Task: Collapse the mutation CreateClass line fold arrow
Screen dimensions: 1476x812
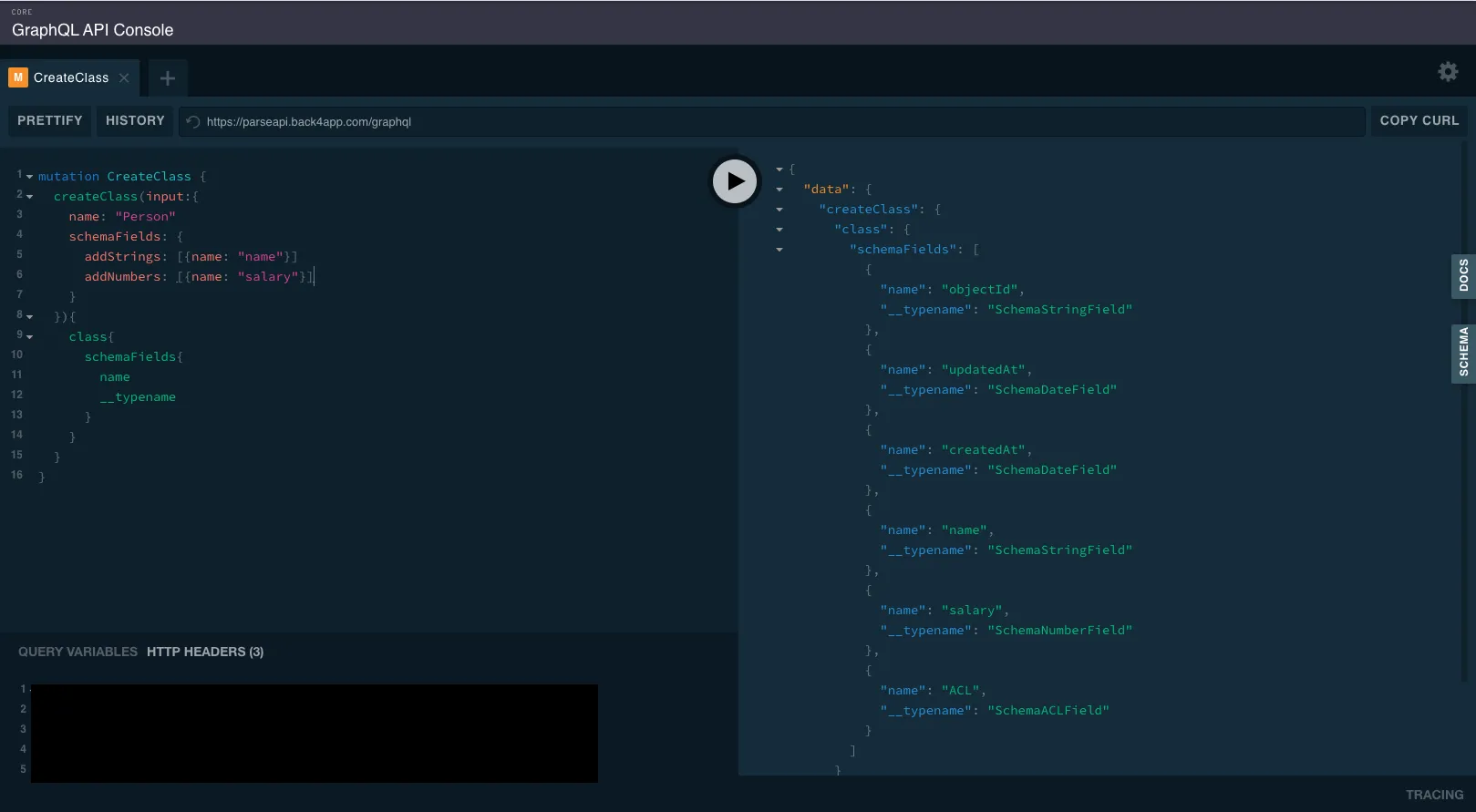Action: pos(29,177)
